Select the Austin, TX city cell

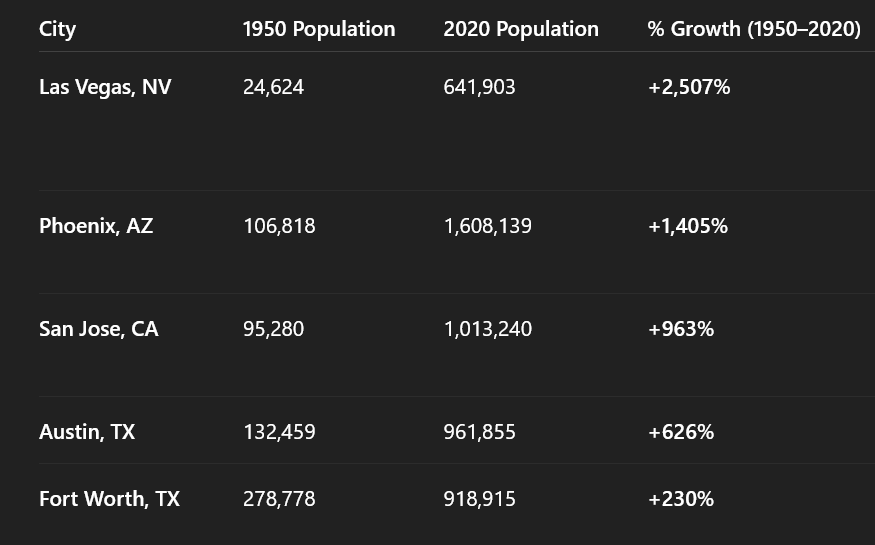[x=87, y=432]
